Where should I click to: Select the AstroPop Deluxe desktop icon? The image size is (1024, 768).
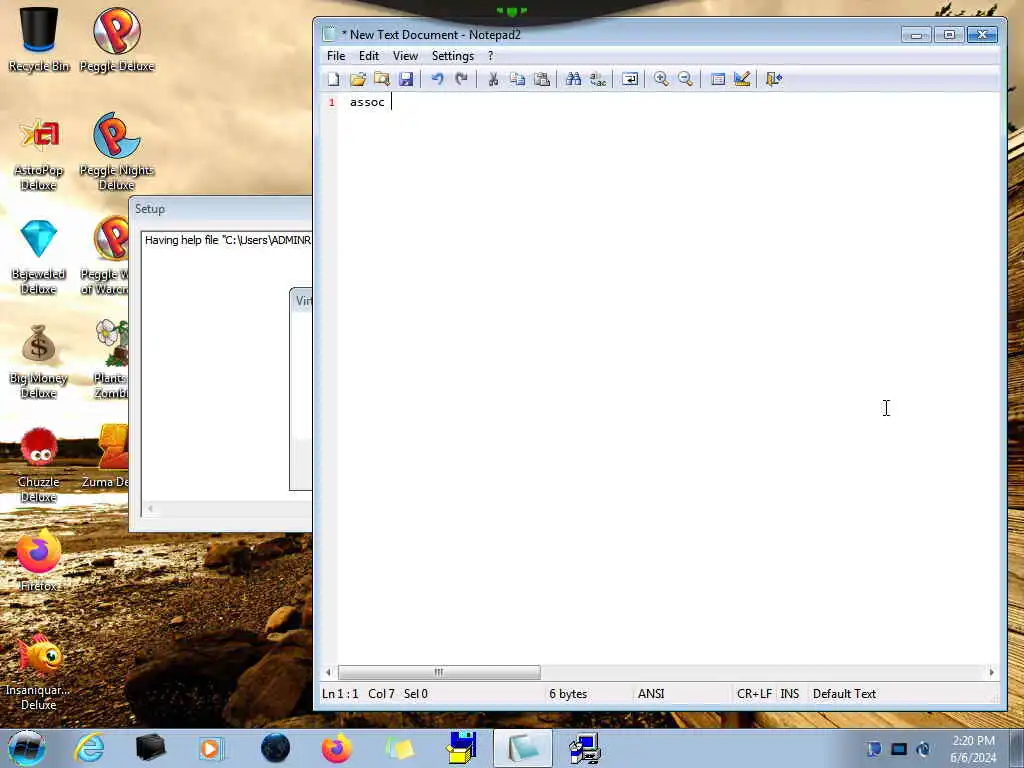coord(39,155)
